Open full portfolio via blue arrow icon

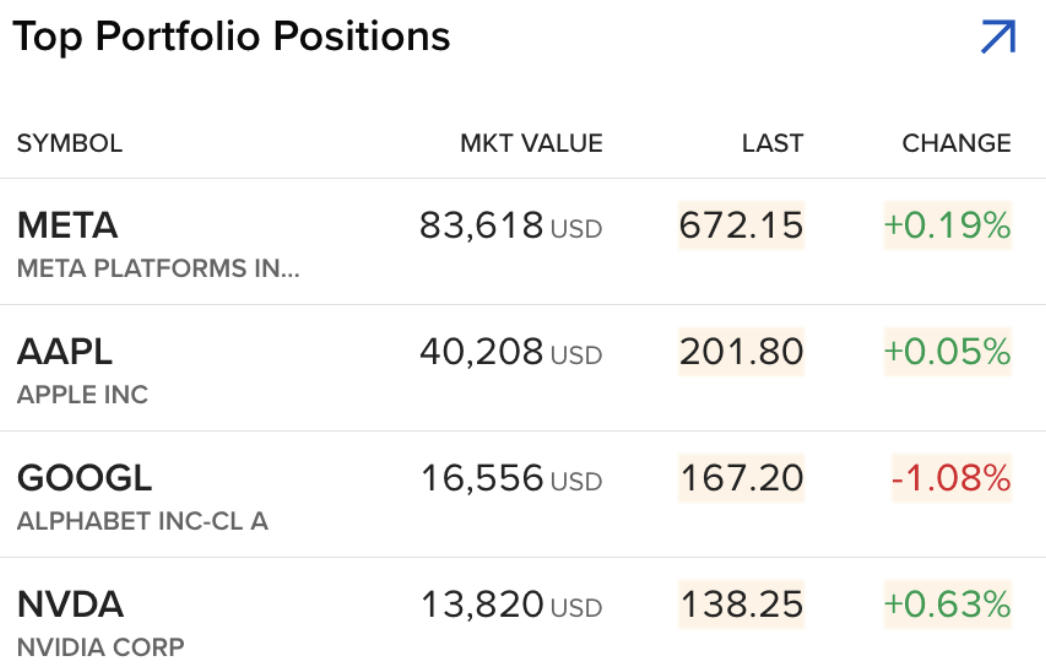(998, 37)
